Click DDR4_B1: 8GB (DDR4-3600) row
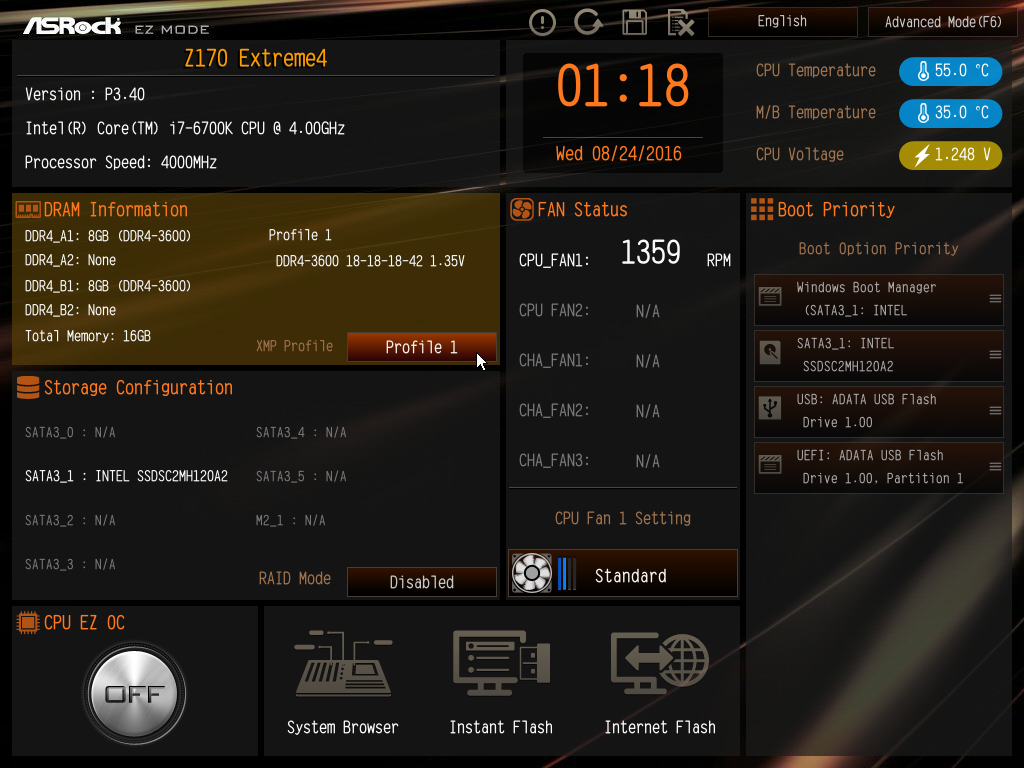The image size is (1024, 768). point(108,286)
